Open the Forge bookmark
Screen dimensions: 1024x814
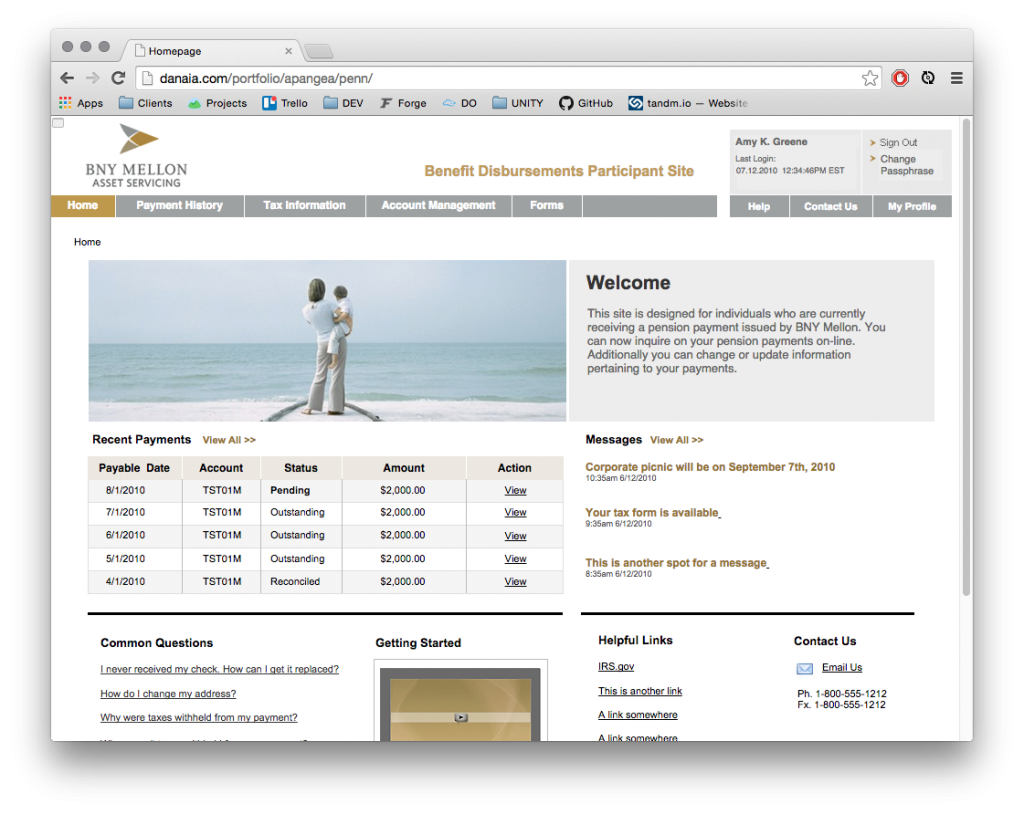(403, 103)
